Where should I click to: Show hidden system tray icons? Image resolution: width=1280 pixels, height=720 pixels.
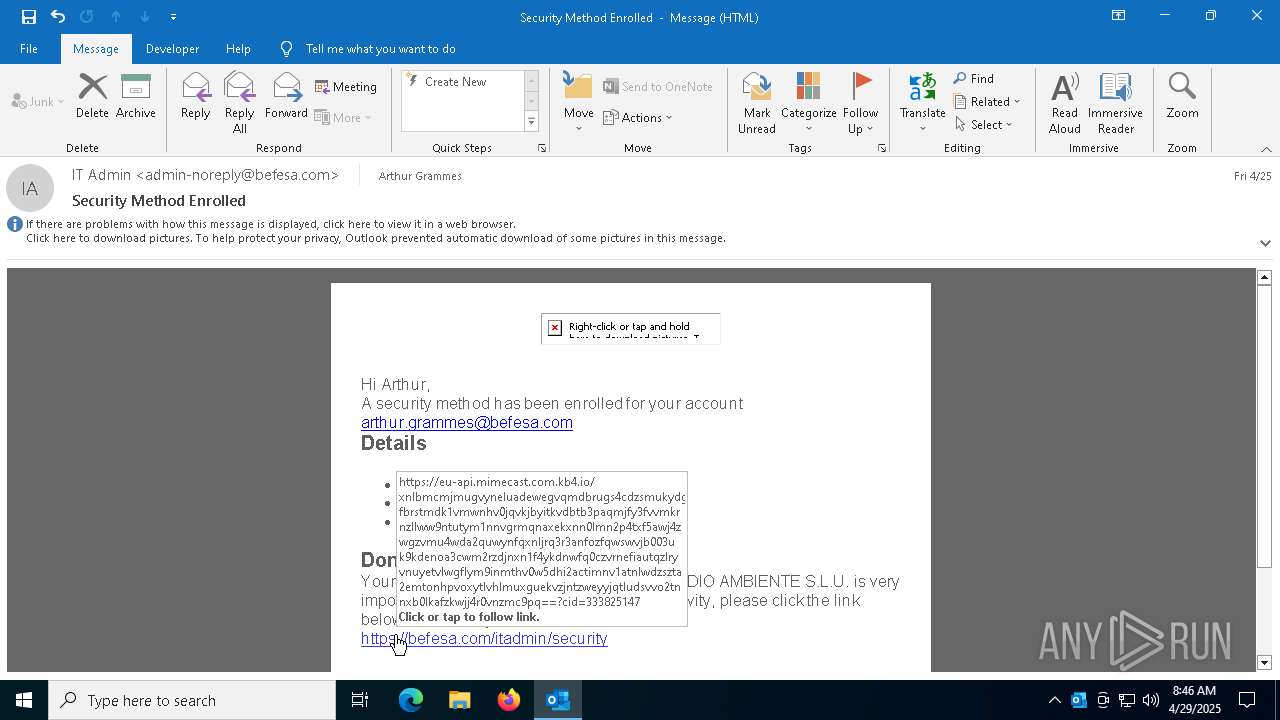point(1054,700)
